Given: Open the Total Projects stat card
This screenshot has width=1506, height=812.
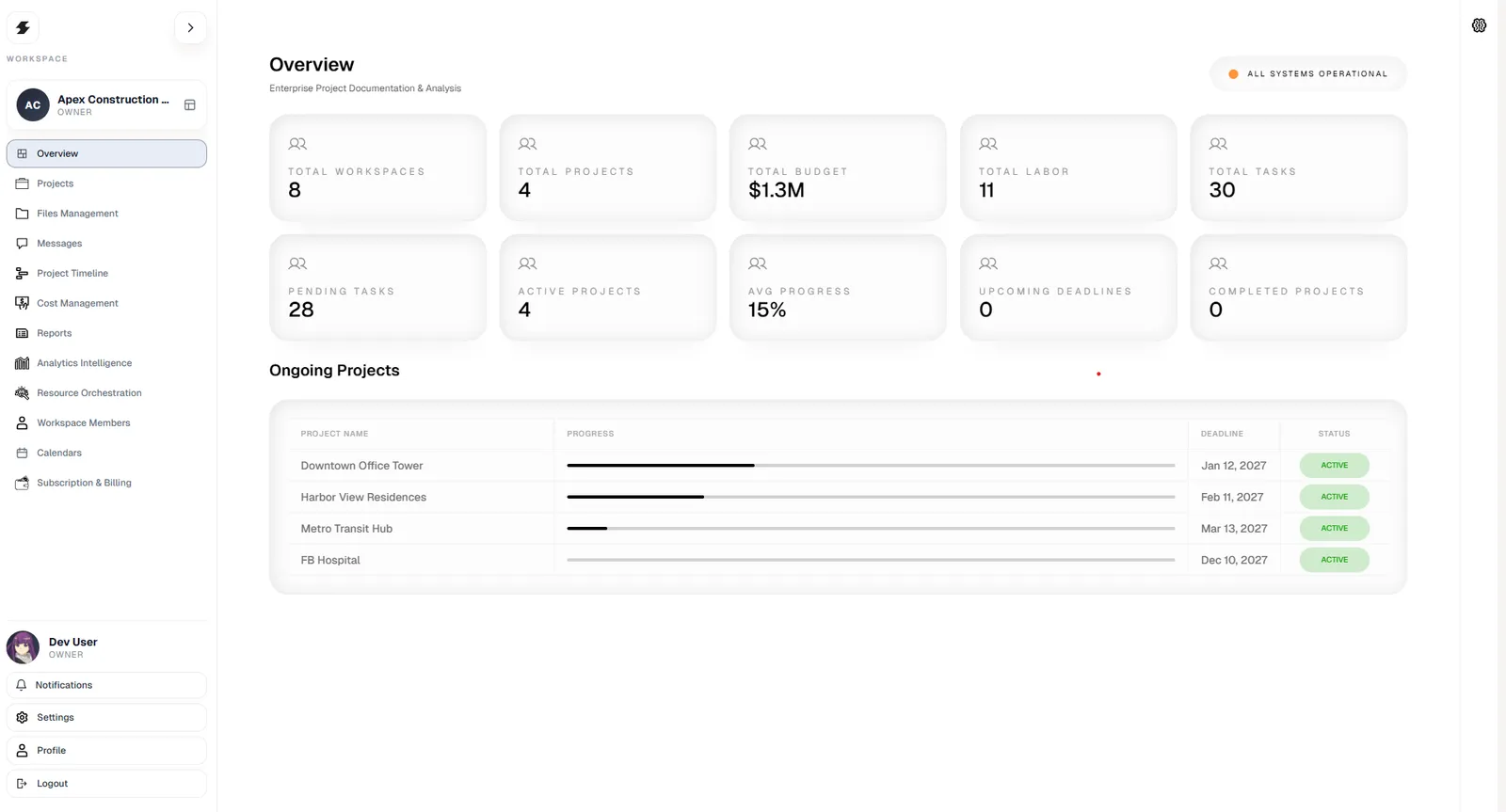Looking at the screenshot, I should 607,167.
